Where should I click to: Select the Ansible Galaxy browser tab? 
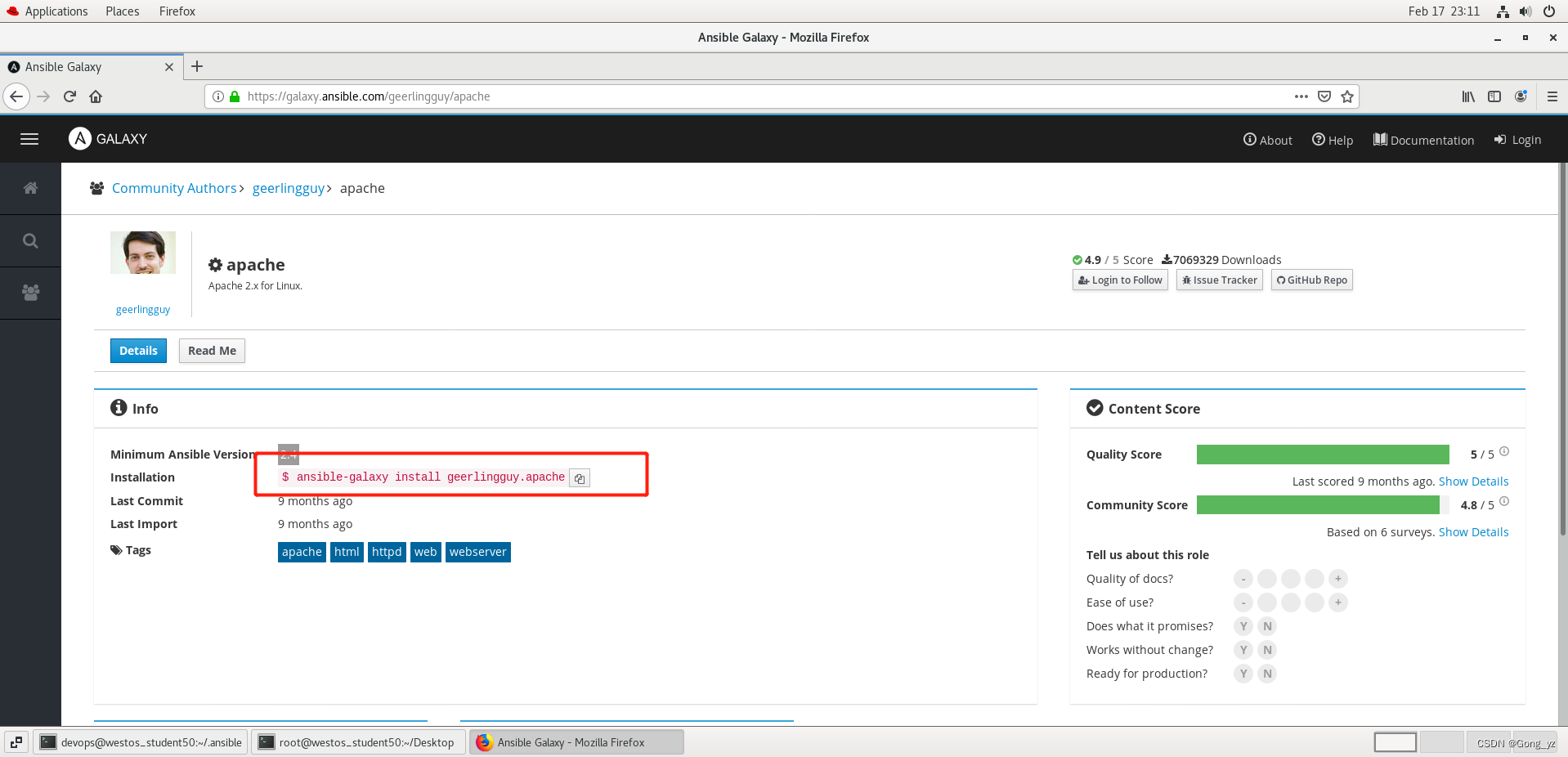(x=91, y=67)
